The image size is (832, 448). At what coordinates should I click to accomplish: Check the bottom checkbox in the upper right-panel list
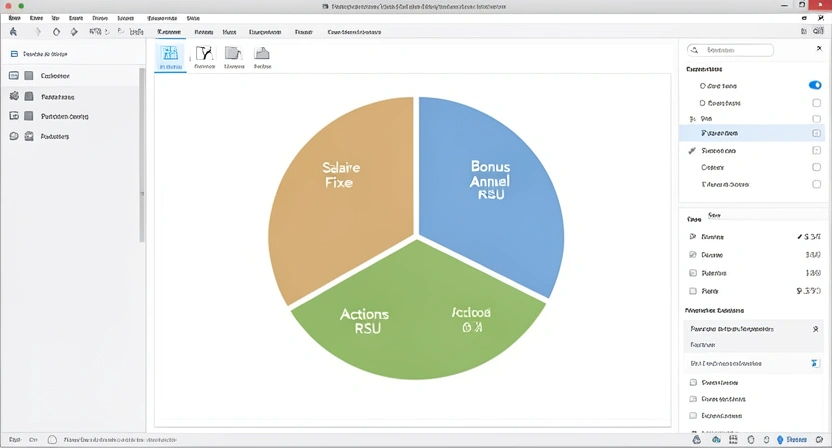(817, 184)
